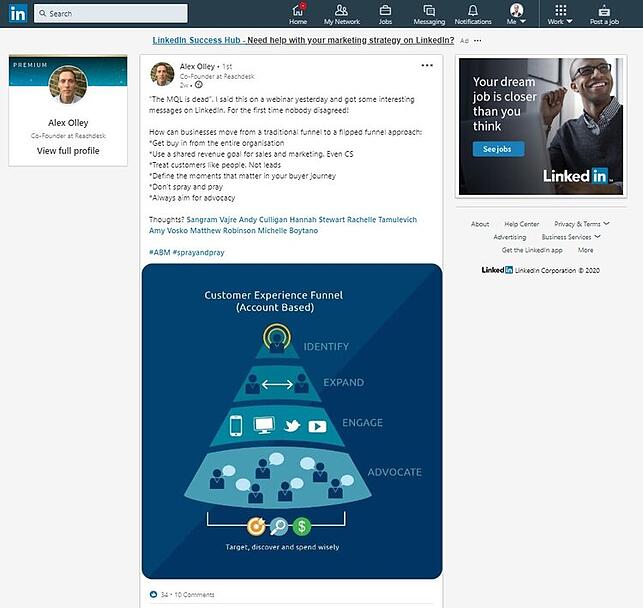Expand the Work apps dropdown
The image size is (643, 608).
pyautogui.click(x=560, y=14)
